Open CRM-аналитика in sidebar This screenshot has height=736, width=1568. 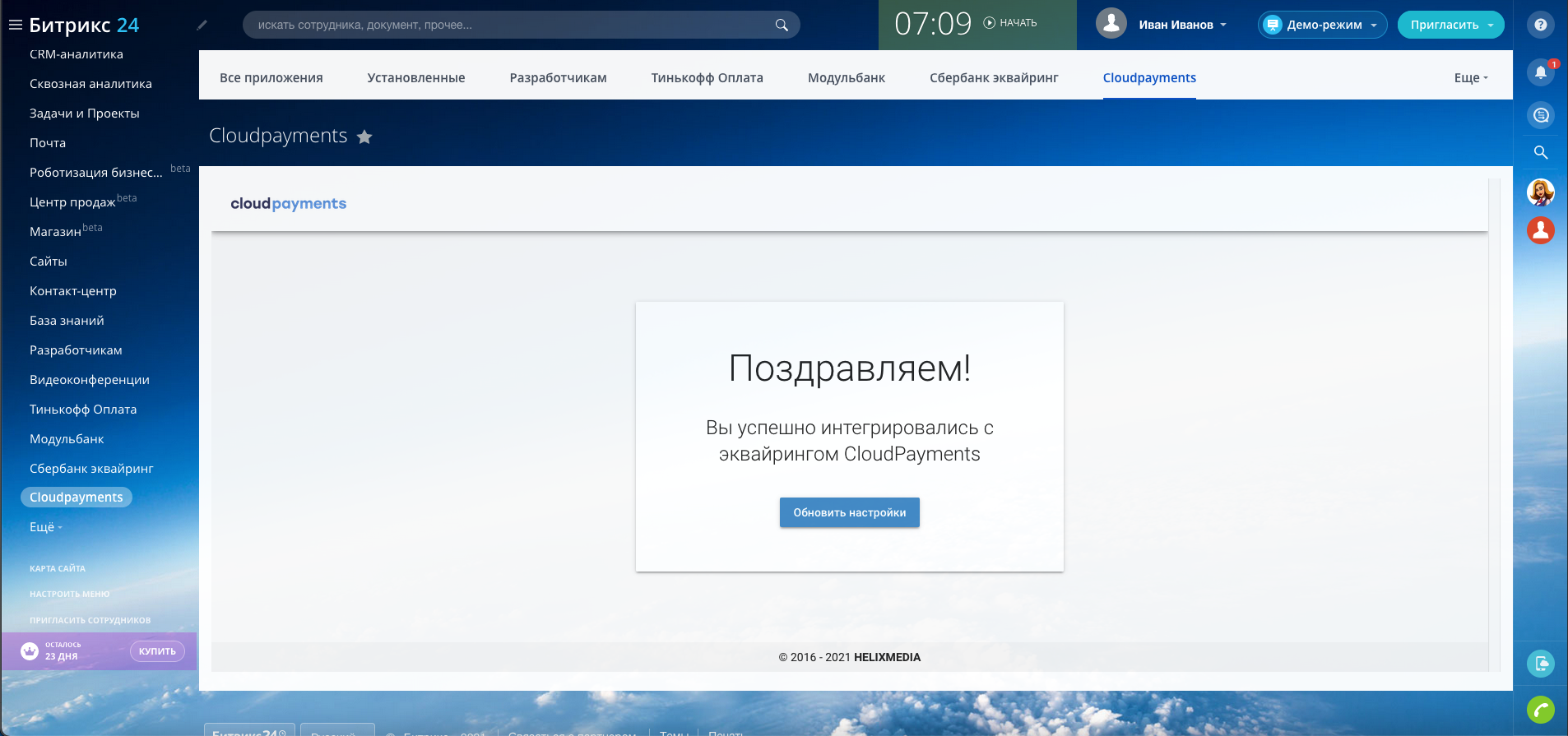(77, 54)
